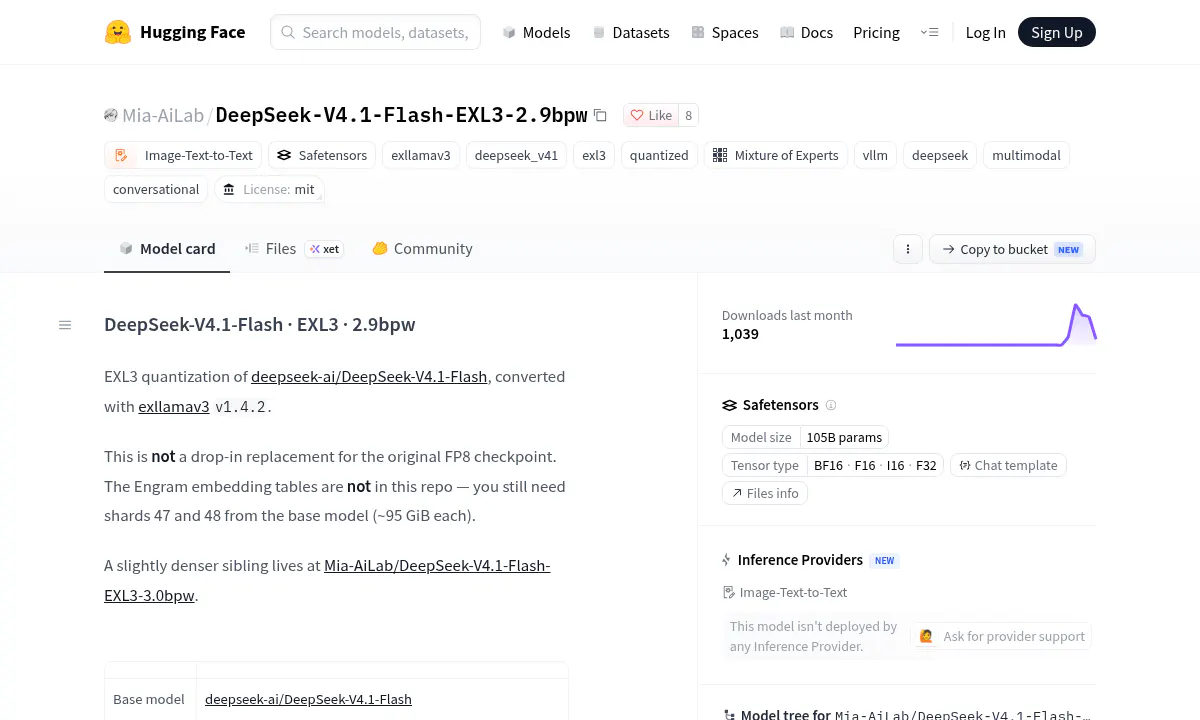This screenshot has width=1200, height=720.
Task: Select the conversational tag
Action: (x=156, y=189)
